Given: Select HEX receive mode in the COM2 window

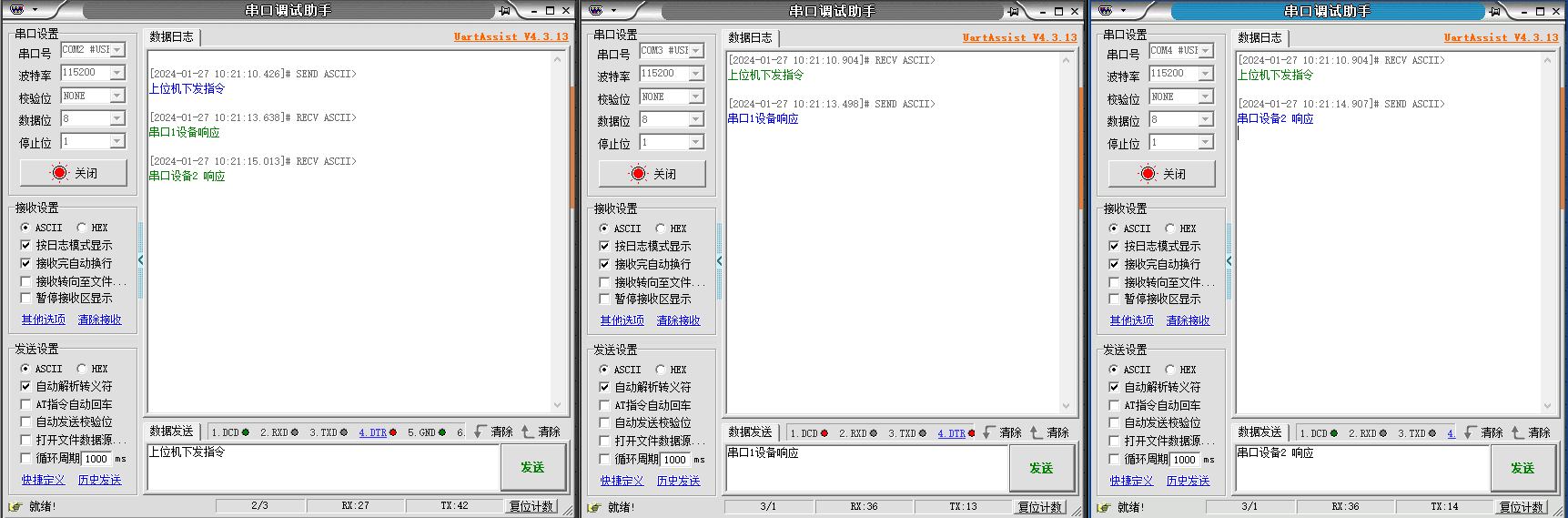Looking at the screenshot, I should pyautogui.click(x=82, y=228).
